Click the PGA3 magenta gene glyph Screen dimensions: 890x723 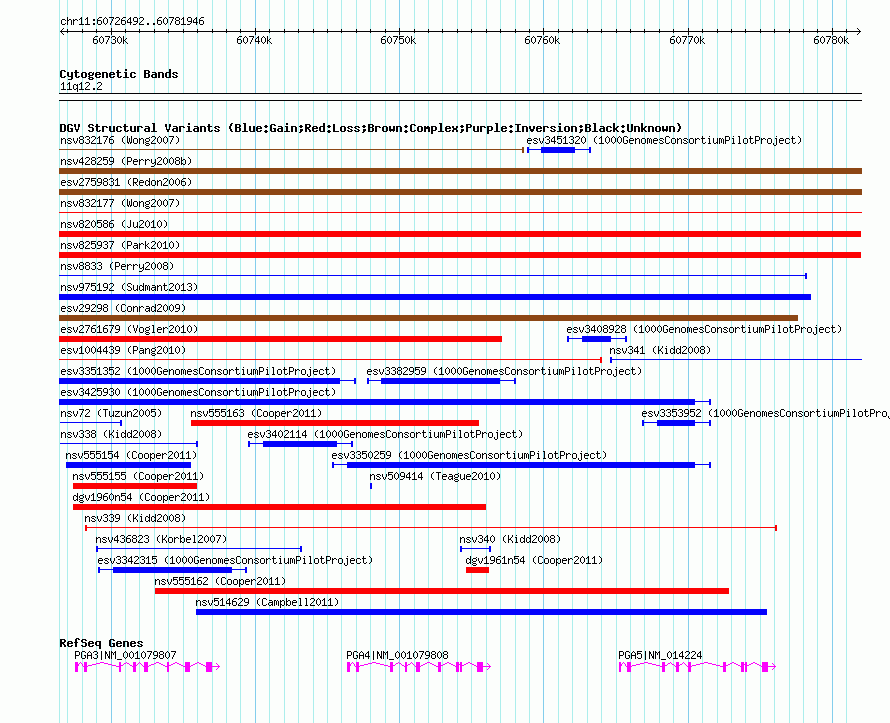click(x=148, y=667)
